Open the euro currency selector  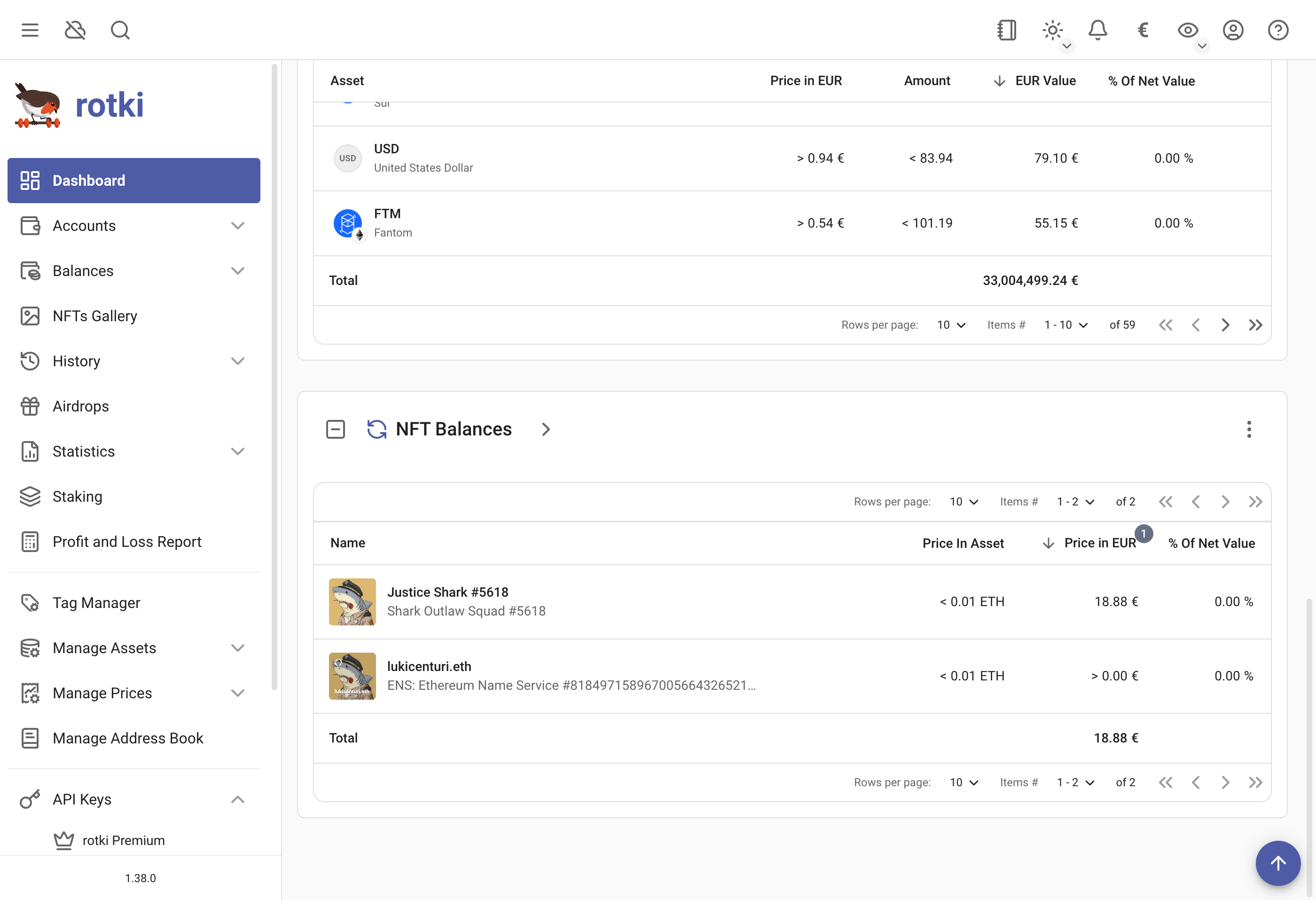(1143, 30)
